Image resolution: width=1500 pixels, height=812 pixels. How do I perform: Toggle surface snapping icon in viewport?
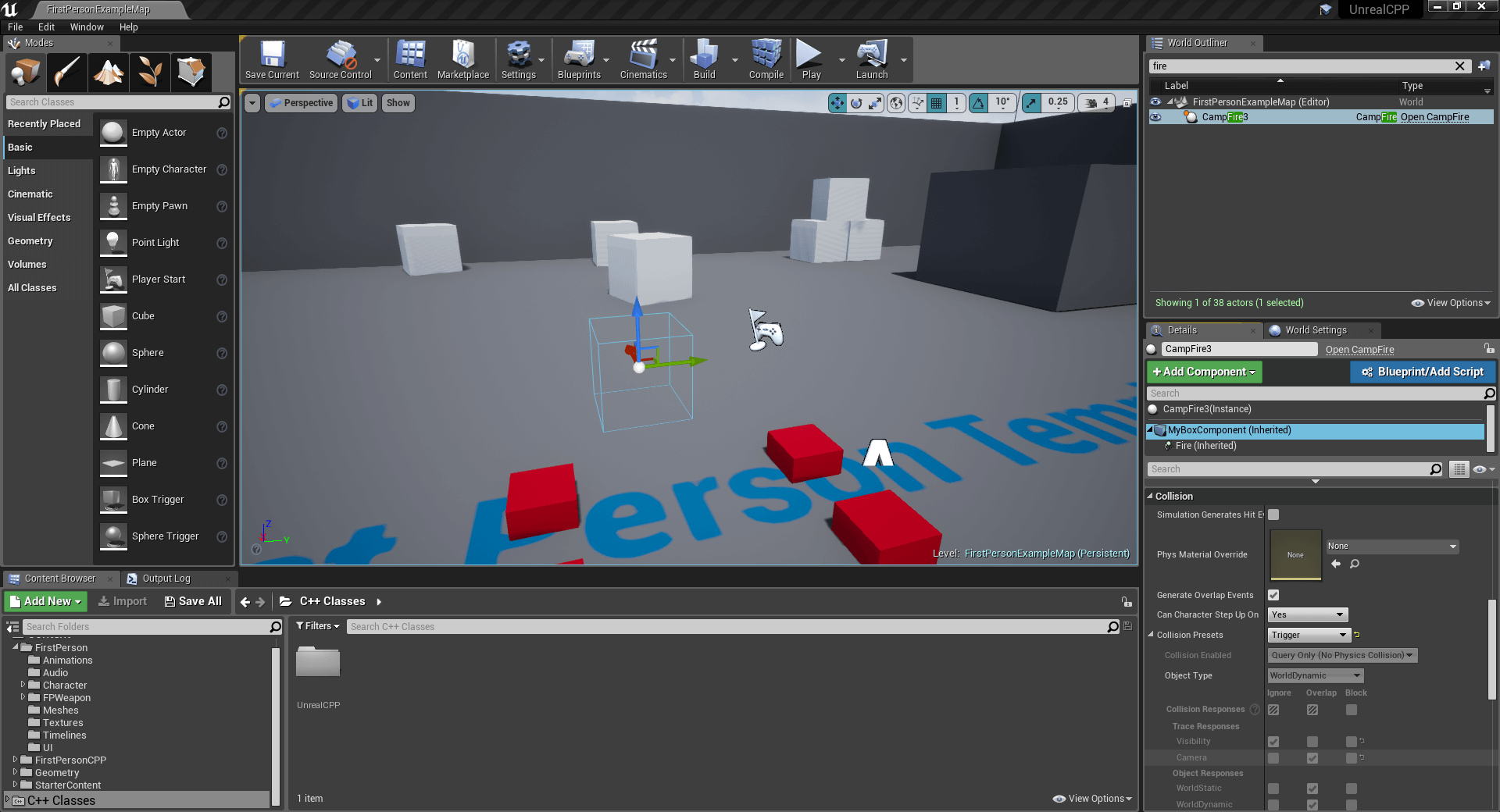click(x=917, y=103)
